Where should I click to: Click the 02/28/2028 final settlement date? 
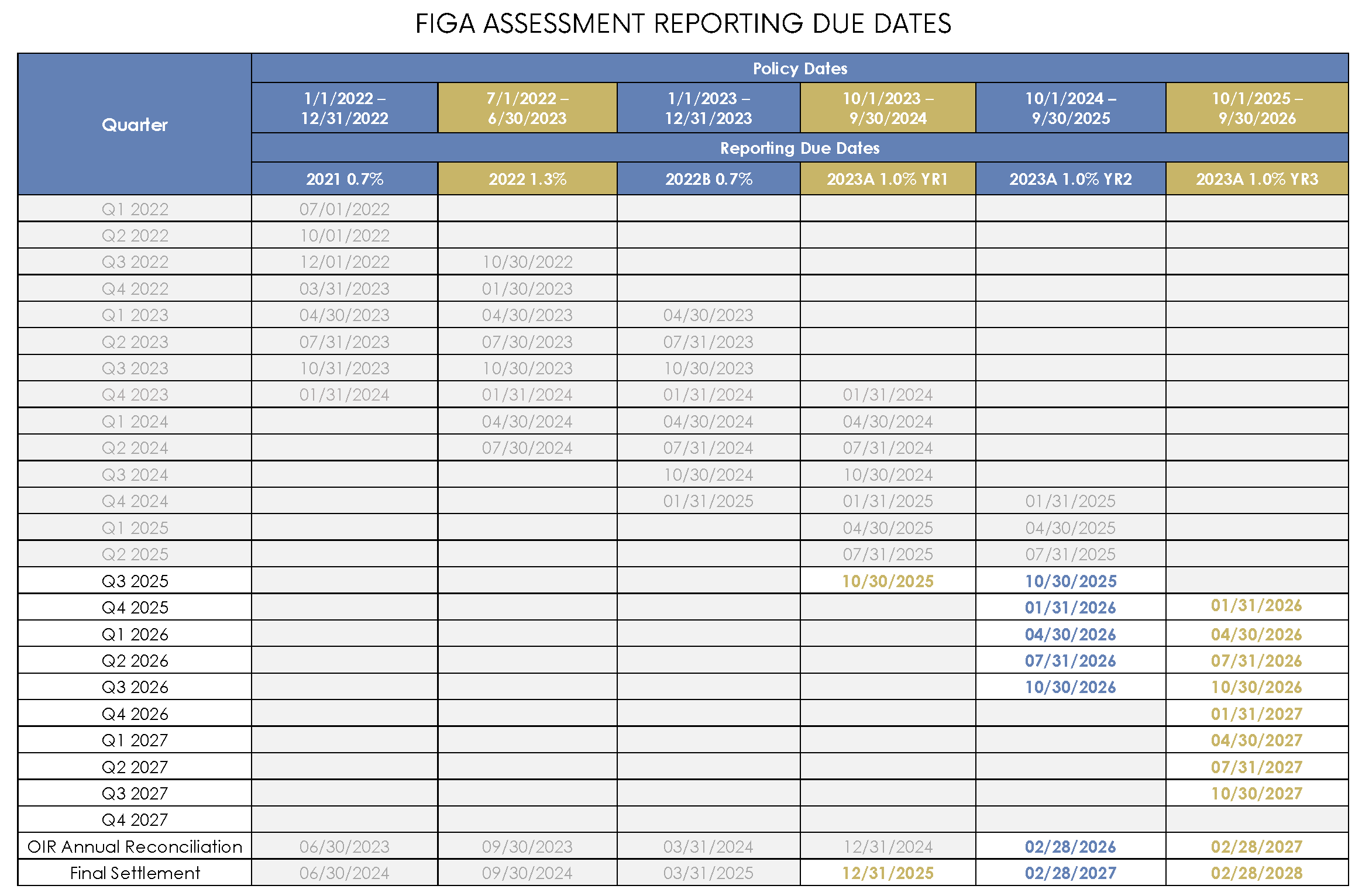point(1257,873)
